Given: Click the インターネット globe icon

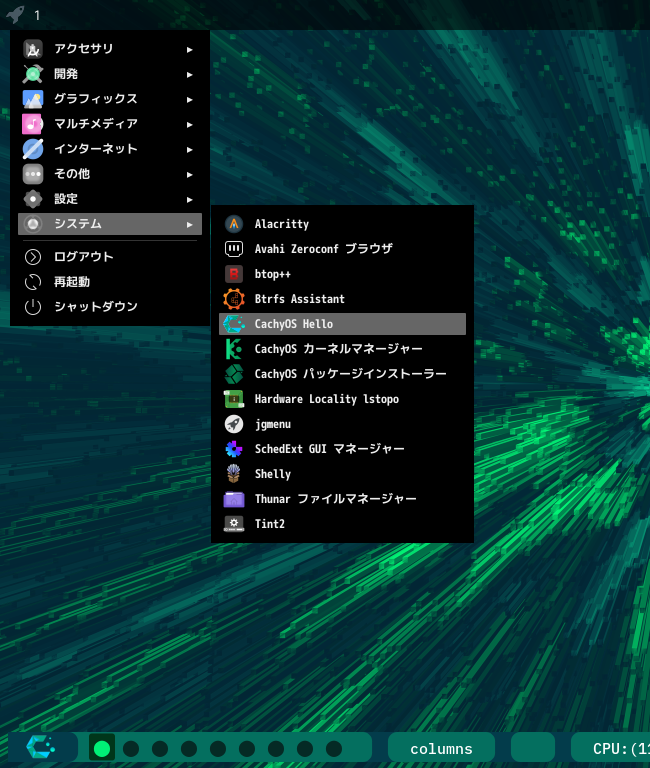Looking at the screenshot, I should (33, 149).
